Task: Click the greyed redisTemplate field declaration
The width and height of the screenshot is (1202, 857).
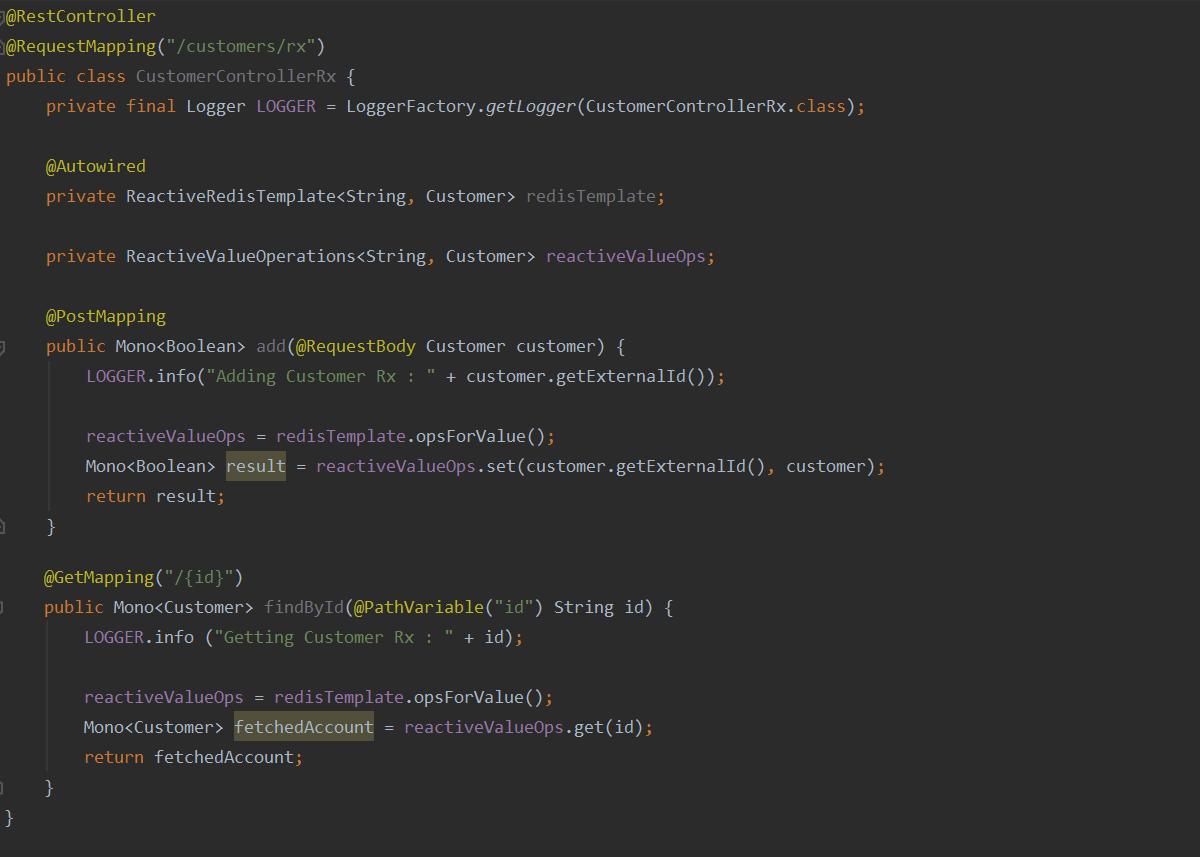Action: tap(591, 196)
